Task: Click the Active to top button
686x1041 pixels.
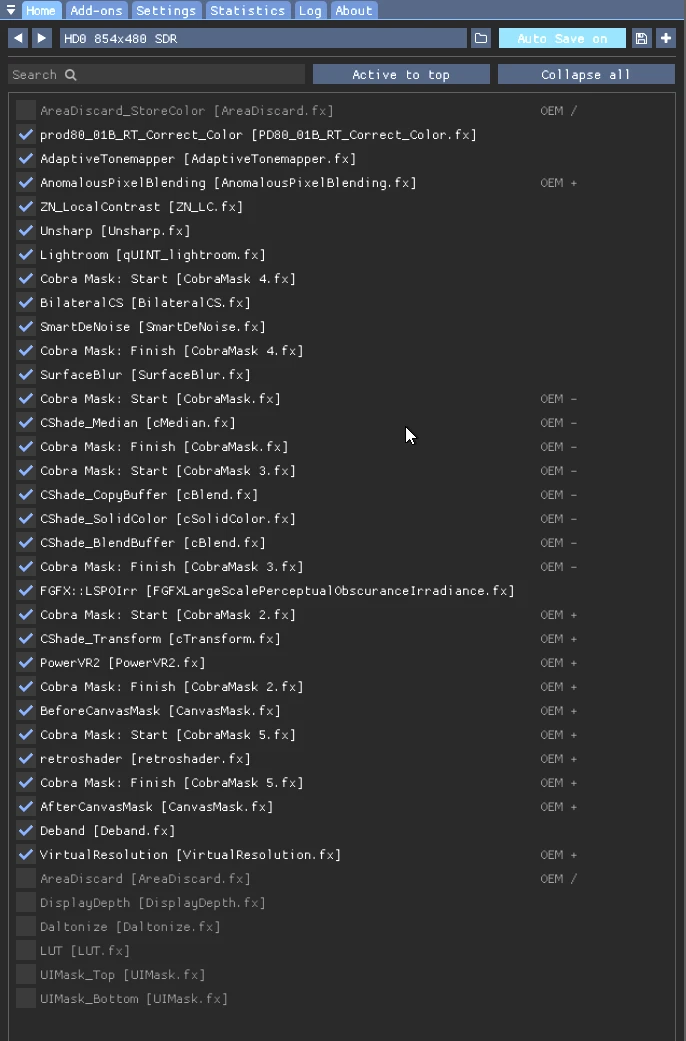Action: pyautogui.click(x=401, y=74)
